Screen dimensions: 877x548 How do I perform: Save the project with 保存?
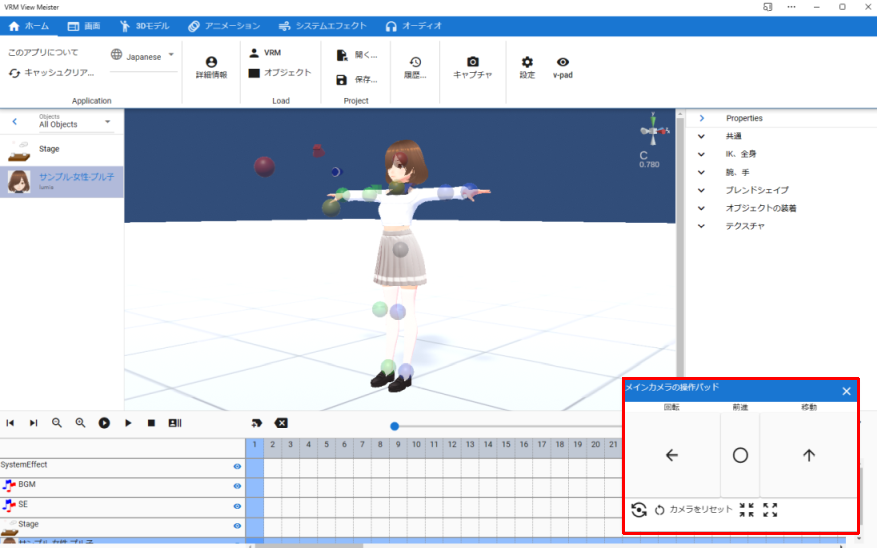[x=357, y=79]
